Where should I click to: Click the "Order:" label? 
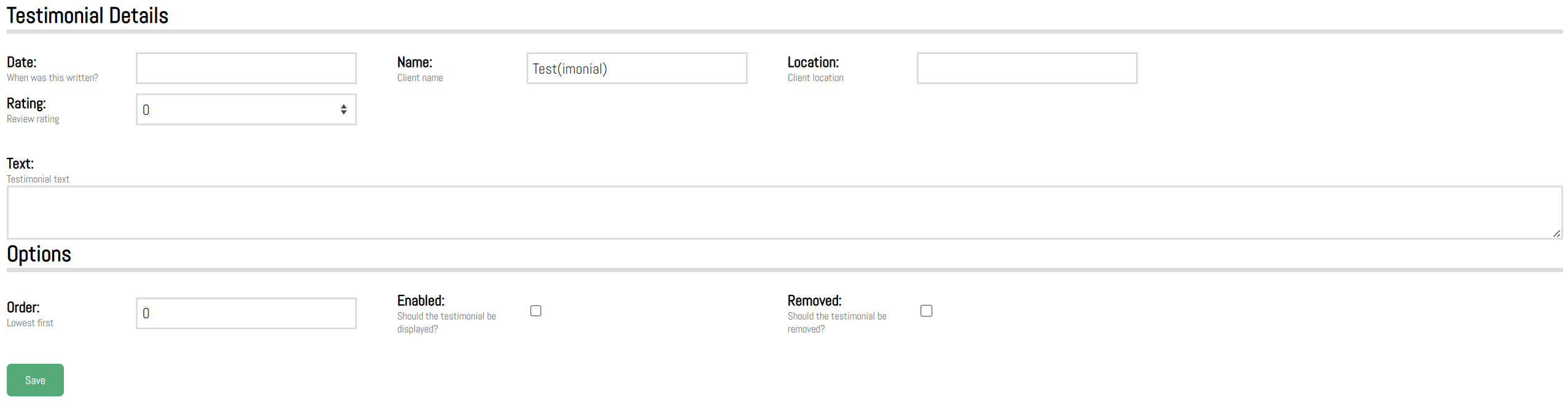tap(23, 307)
